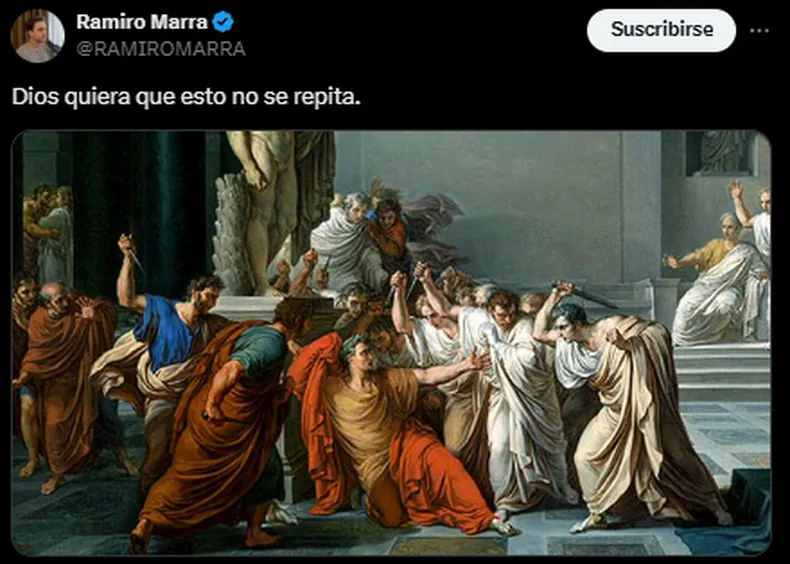This screenshot has width=790, height=564.
Task: Open the @RAMIROMARRA handle link
Action: pos(161,49)
